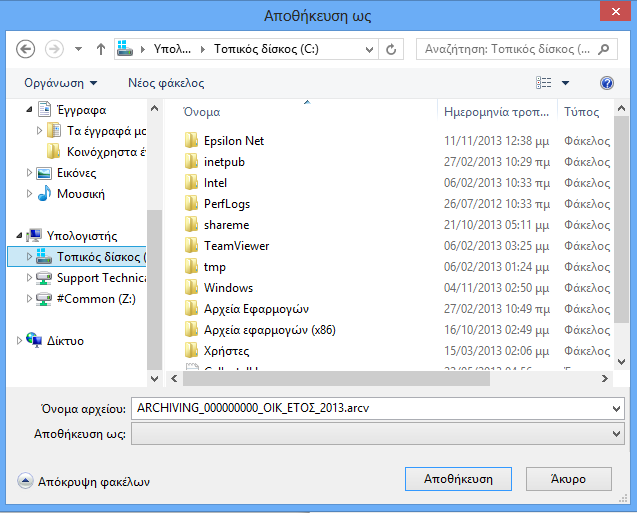Screen dimensions: 637x513
Task: Go up one folder level arrow
Action: click(x=101, y=49)
